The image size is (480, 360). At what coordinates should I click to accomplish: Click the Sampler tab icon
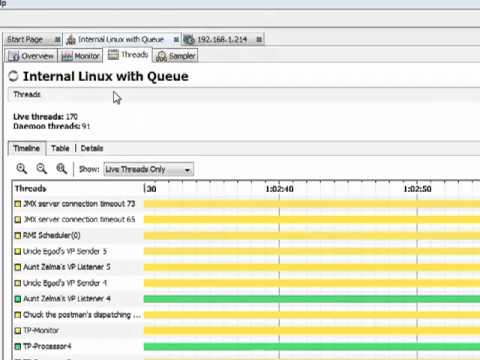click(x=161, y=56)
